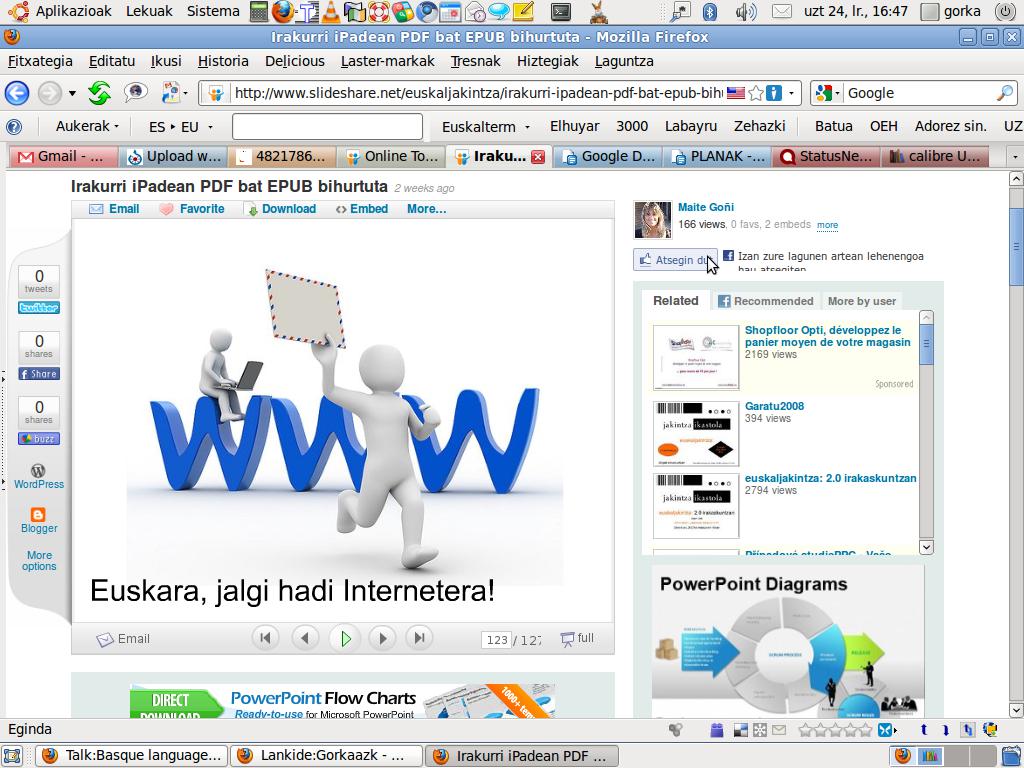Open the Laster-markak menu

[387, 61]
